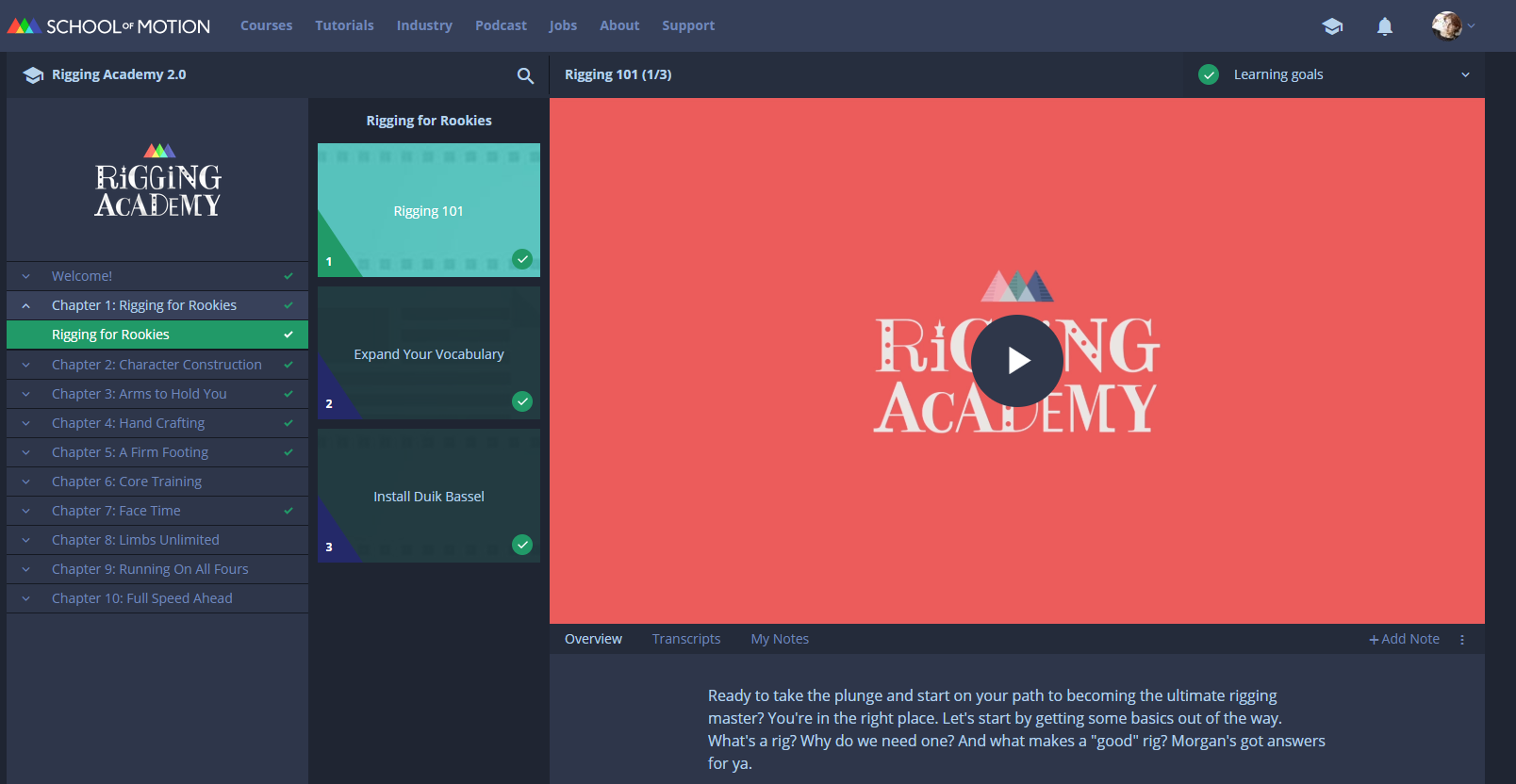
Task: Open the Courses menu
Action: pos(266,25)
